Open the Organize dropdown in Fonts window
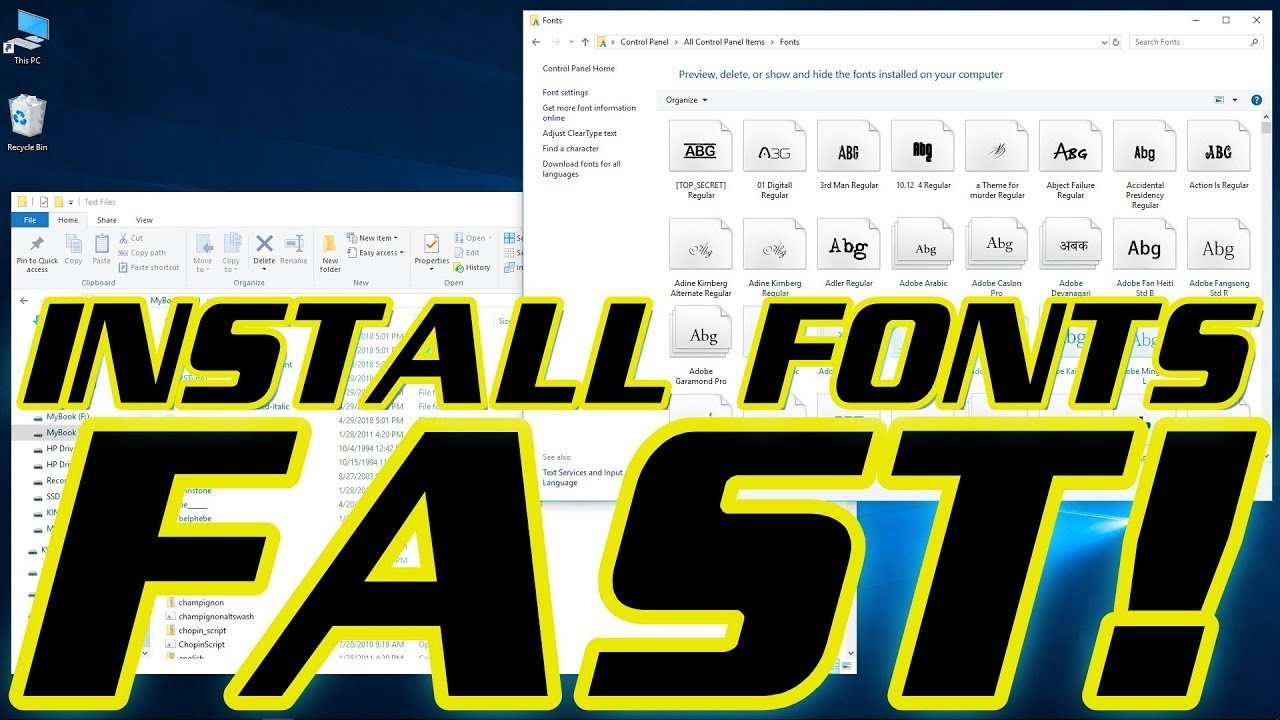This screenshot has height=720, width=1280. (x=686, y=100)
